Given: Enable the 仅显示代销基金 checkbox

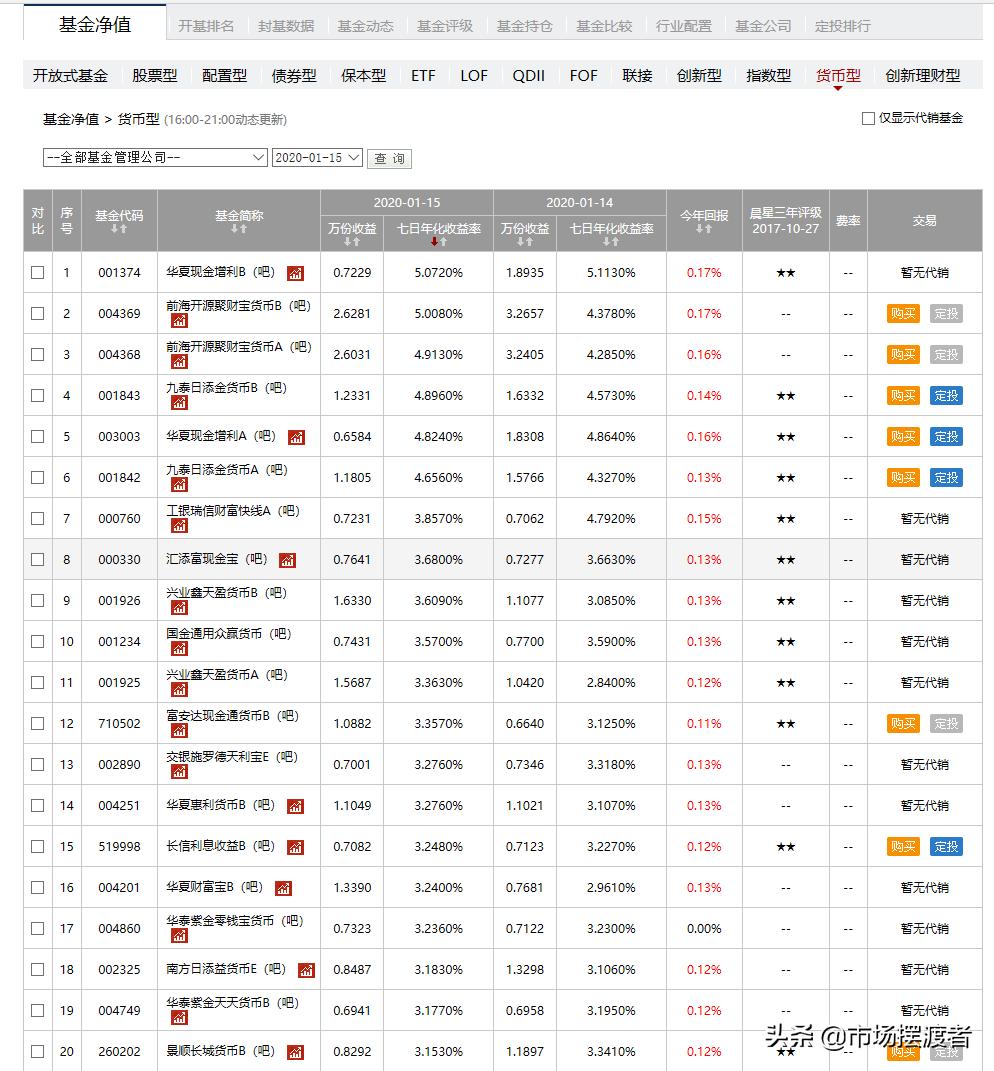Looking at the screenshot, I should click(867, 118).
